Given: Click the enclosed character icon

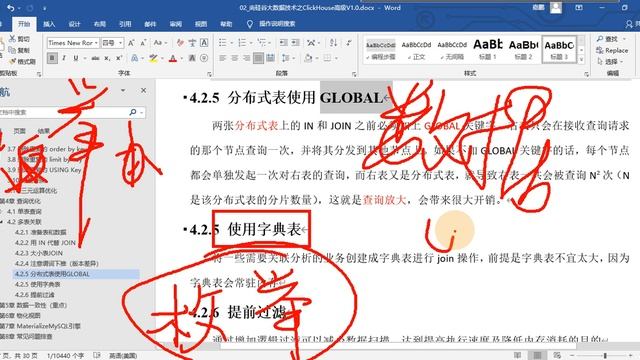Looking at the screenshot, I should coord(204,58).
